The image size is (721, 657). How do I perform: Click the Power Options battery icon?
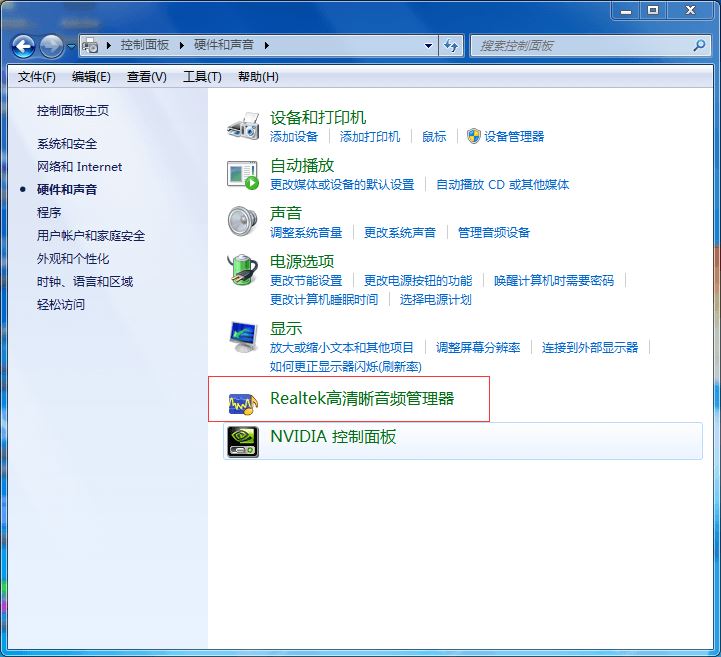[x=243, y=269]
